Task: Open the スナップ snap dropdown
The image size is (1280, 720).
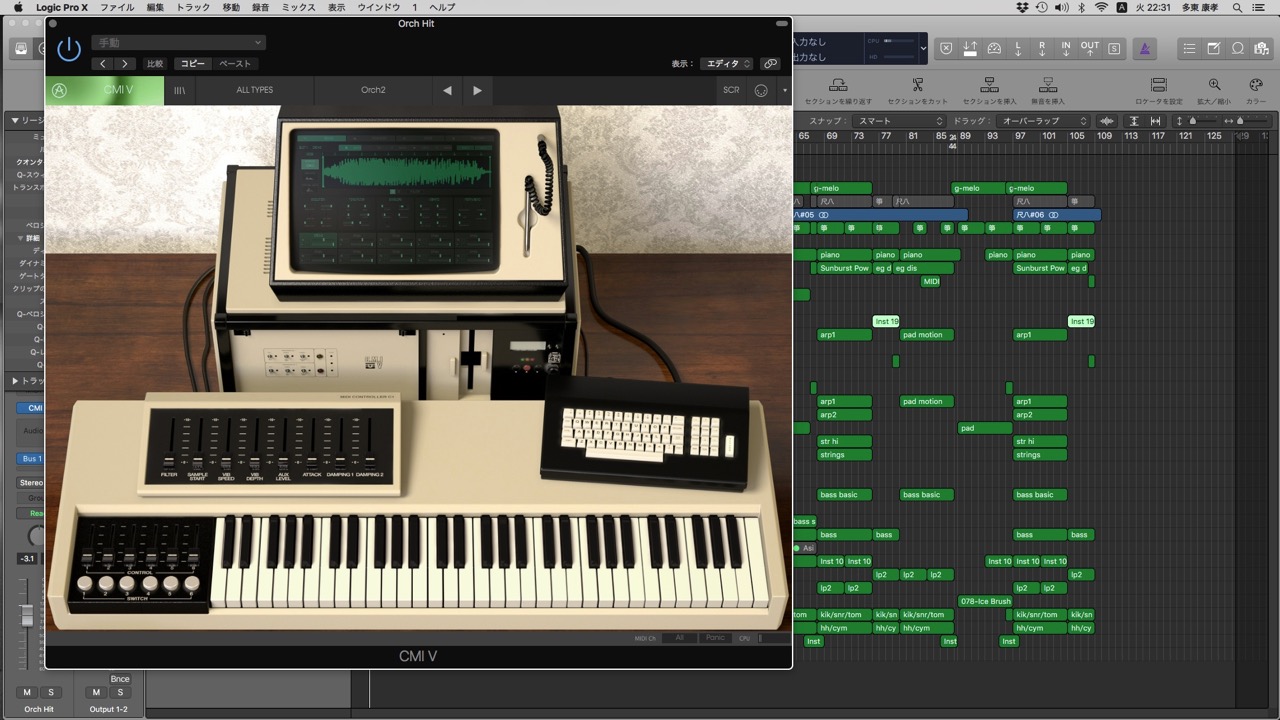Action: pos(901,121)
